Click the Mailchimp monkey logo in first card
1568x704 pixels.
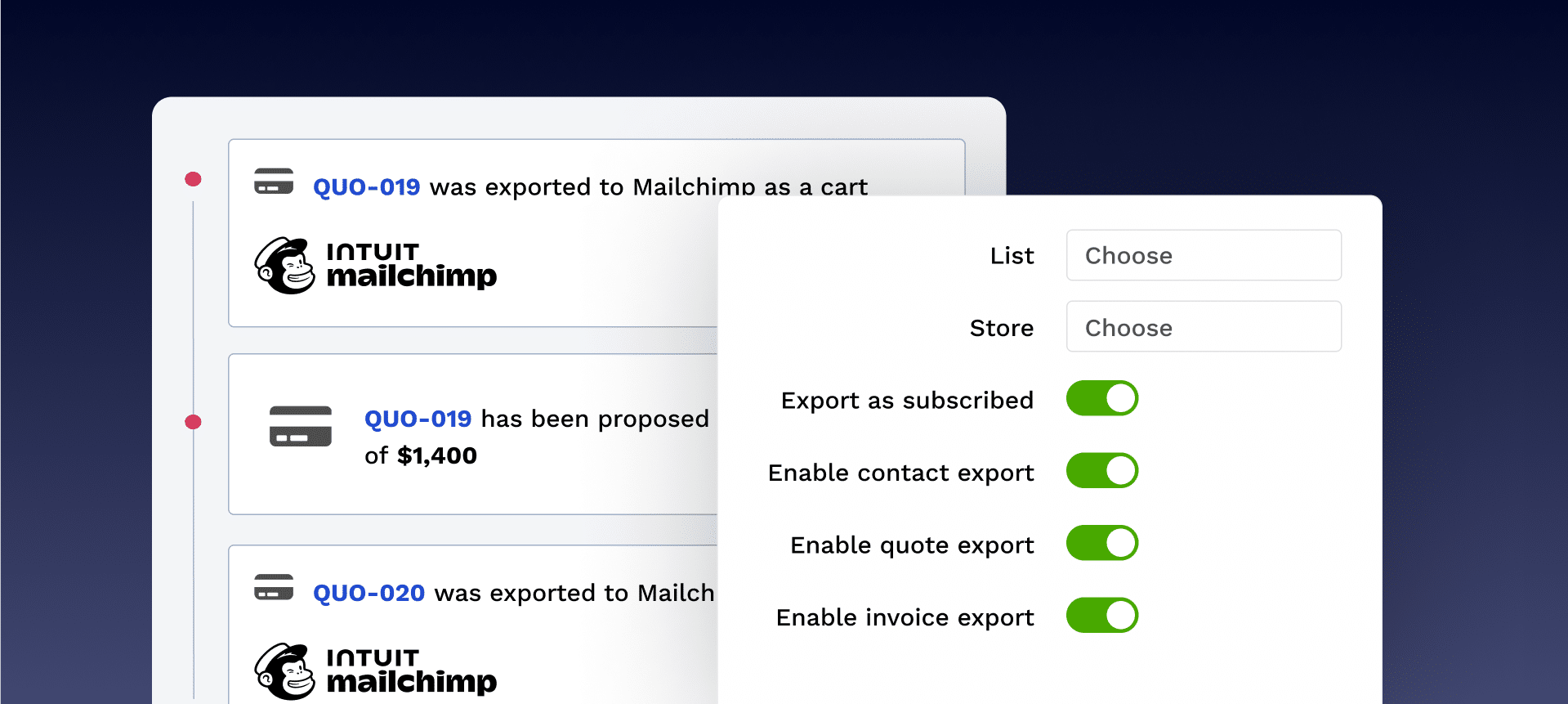(x=284, y=266)
